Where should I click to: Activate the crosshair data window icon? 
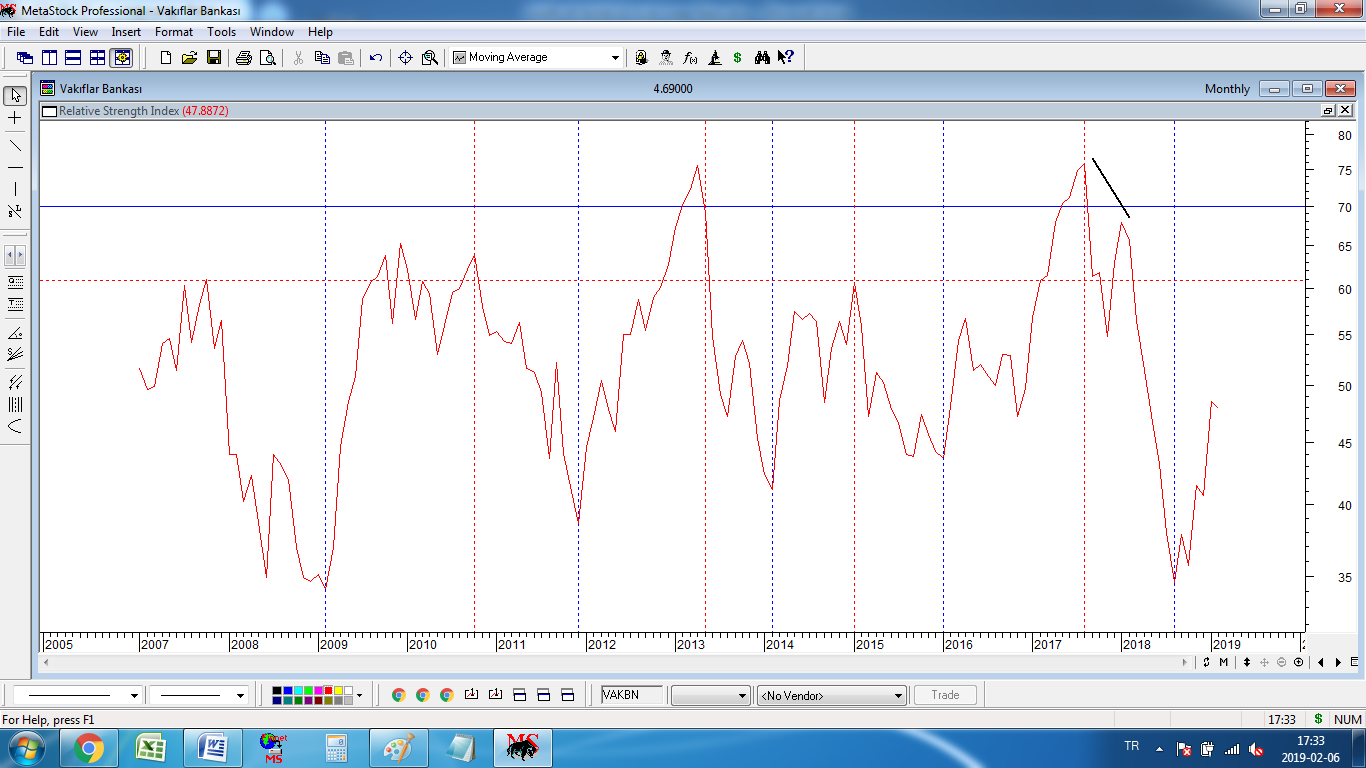(x=405, y=58)
